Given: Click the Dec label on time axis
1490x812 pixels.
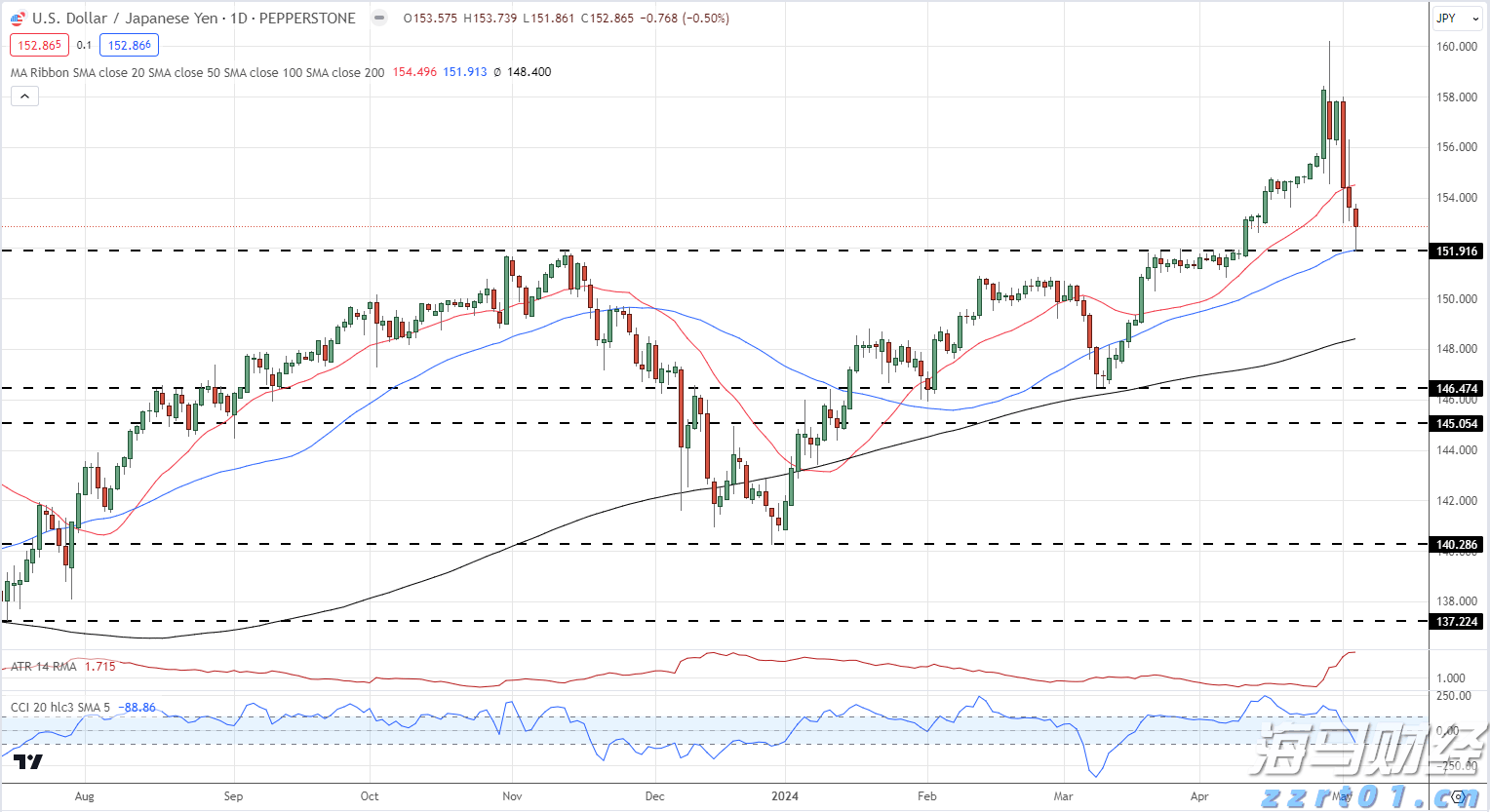Looking at the screenshot, I should 655,796.
